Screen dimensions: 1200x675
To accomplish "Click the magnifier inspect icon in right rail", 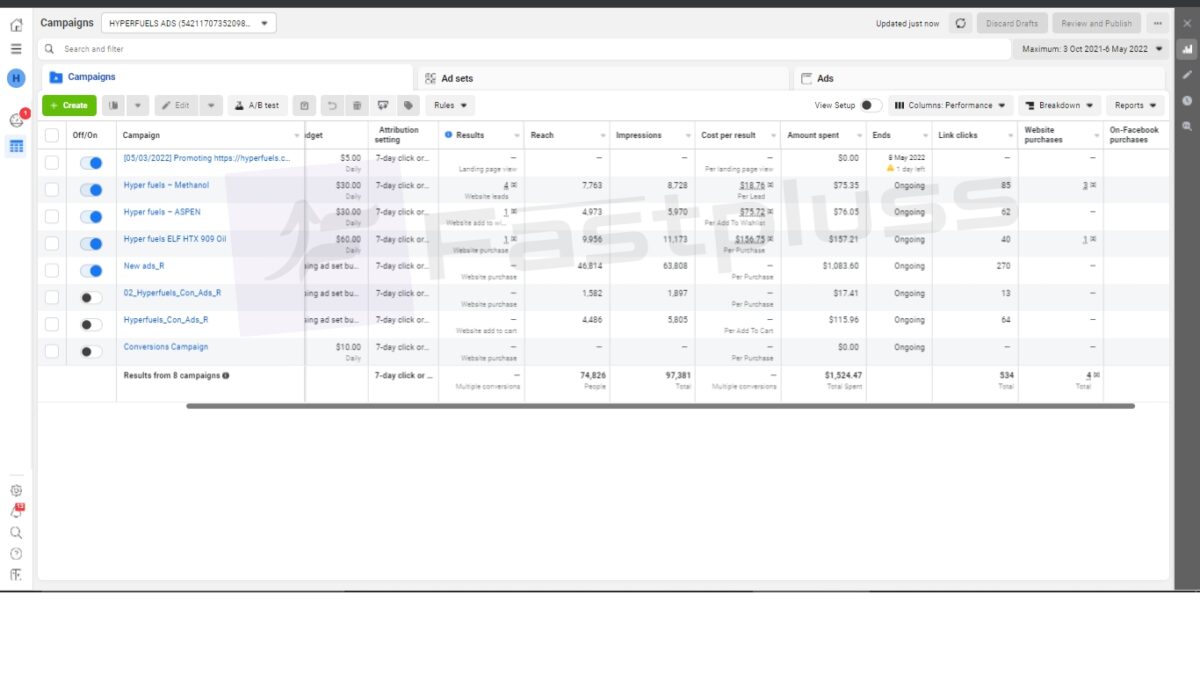I will point(1187,126).
